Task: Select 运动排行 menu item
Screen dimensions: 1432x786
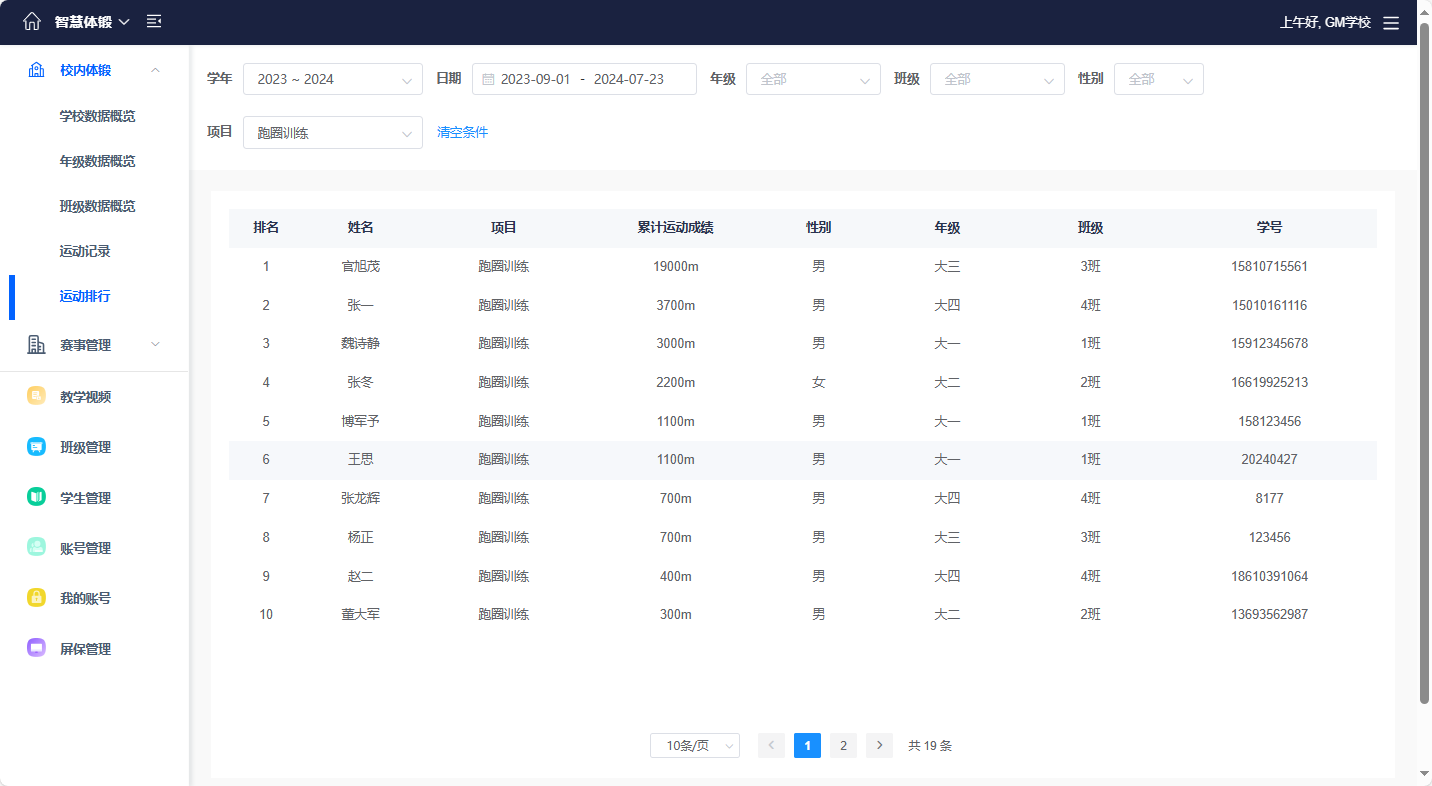Action: tap(85, 297)
